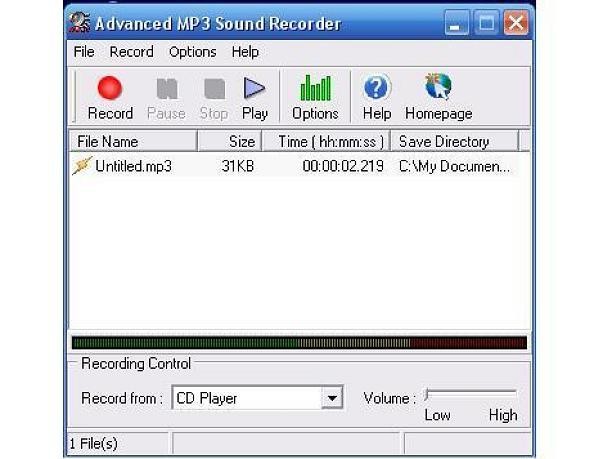Click the Untitled.mp3 file icon
The height and width of the screenshot is (459, 612).
82,166
